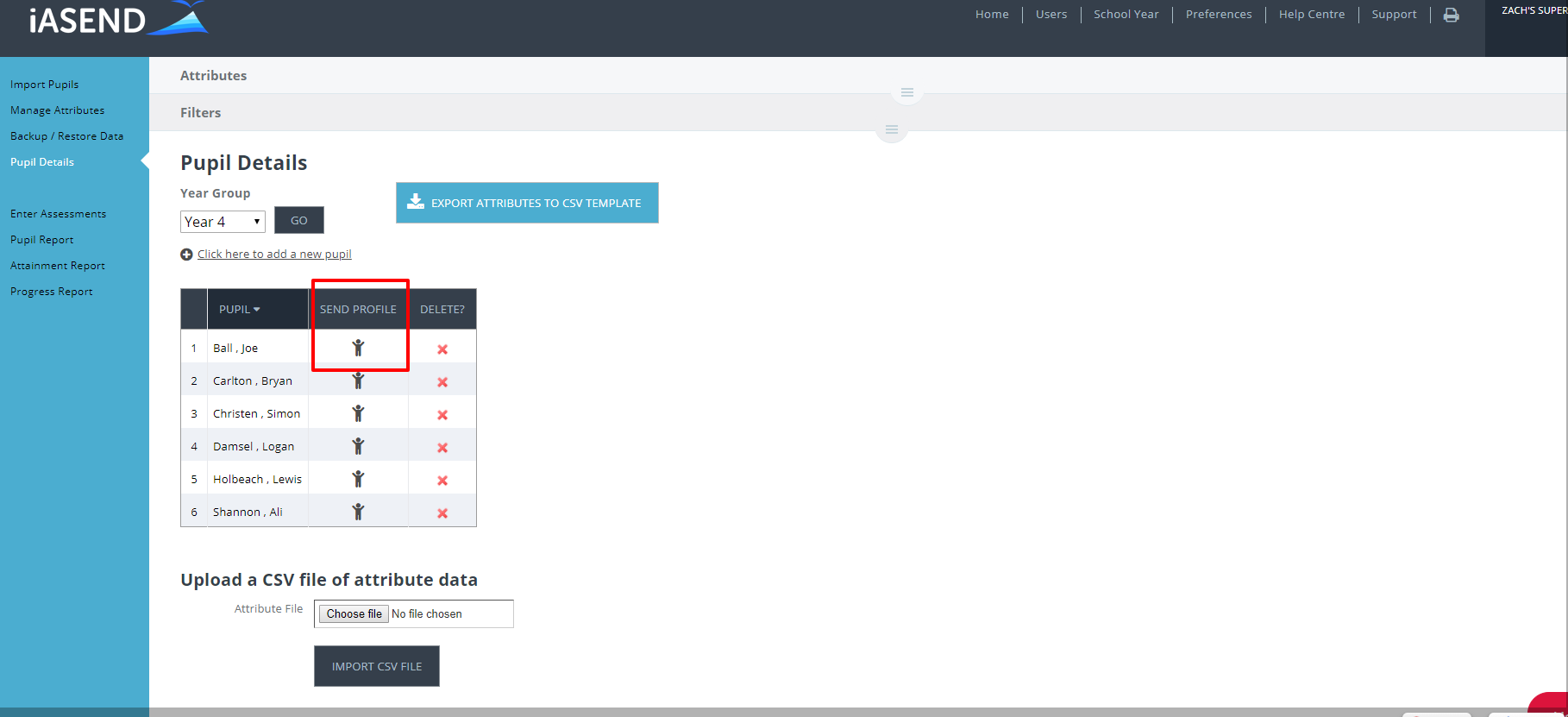Open School Year menu item
Screen dimensions: 1568x717
[1126, 15]
